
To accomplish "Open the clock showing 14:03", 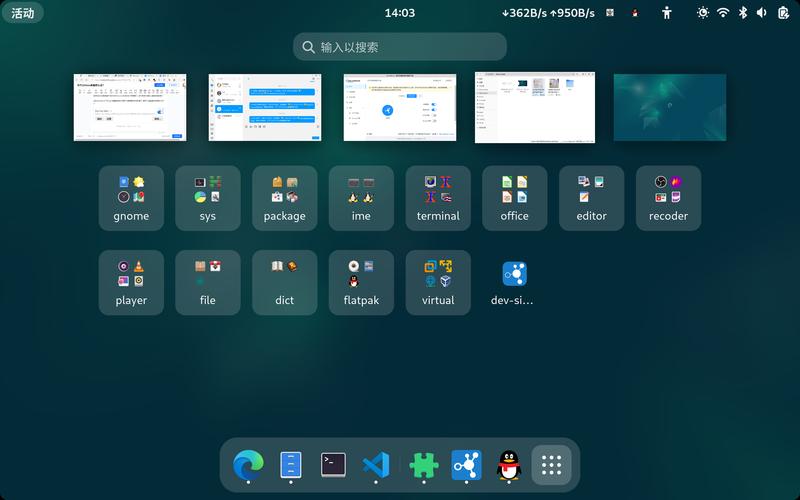I will [399, 13].
